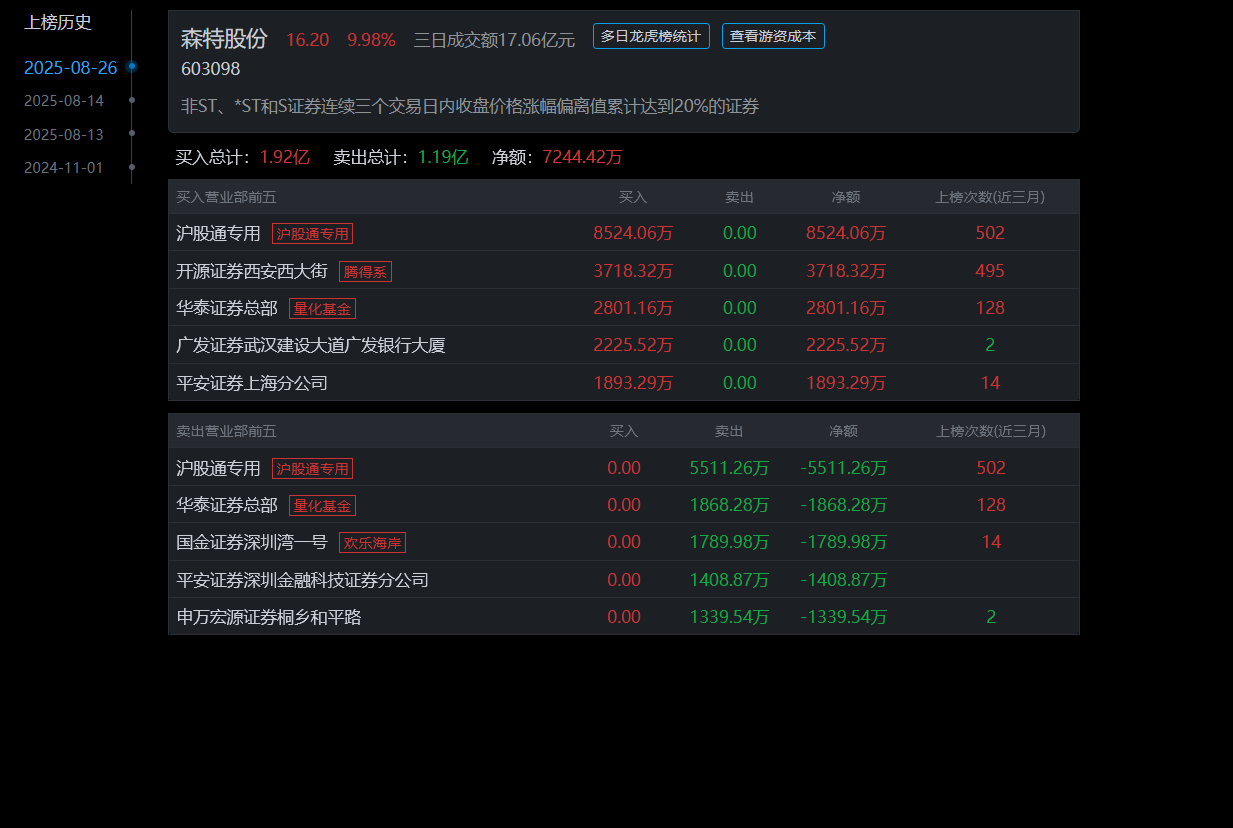The height and width of the screenshot is (828, 1233).
Task: Click 买入营业部前五 table header
Action: (x=226, y=197)
